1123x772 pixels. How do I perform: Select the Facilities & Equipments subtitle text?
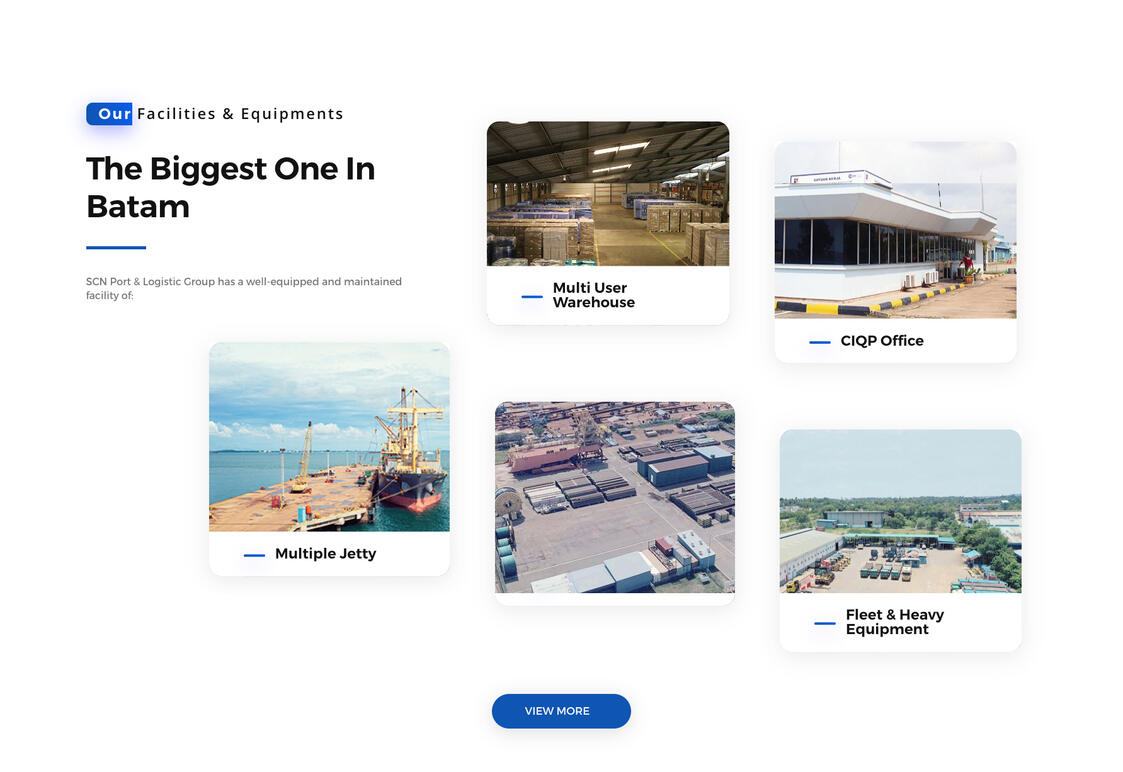(x=240, y=114)
